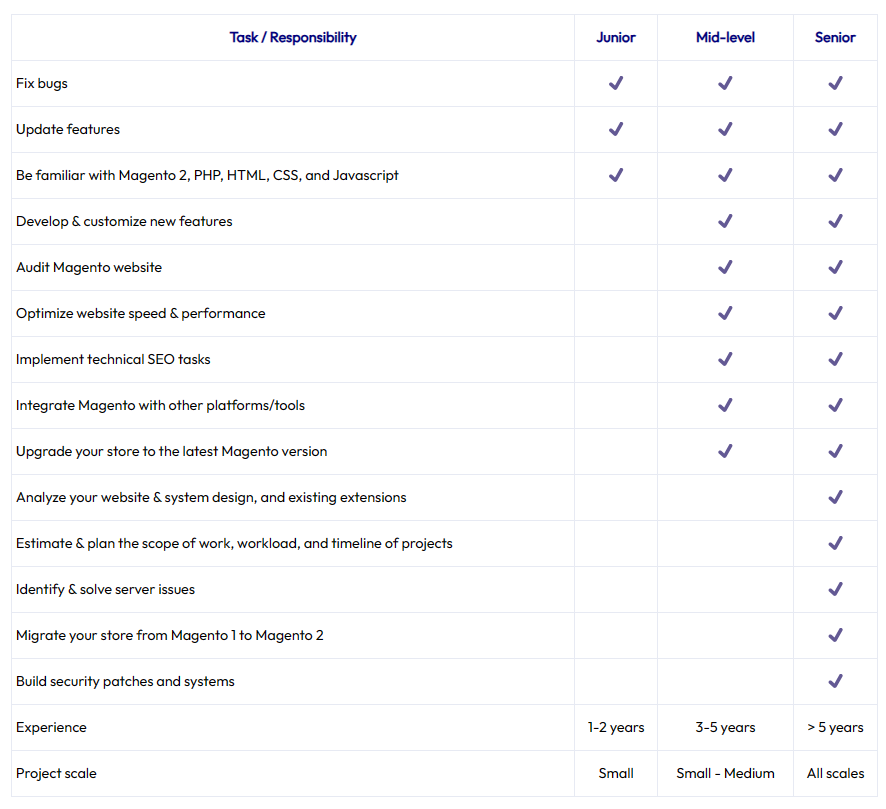Click the Task / Responsibility column header
The image size is (886, 809).
(293, 37)
